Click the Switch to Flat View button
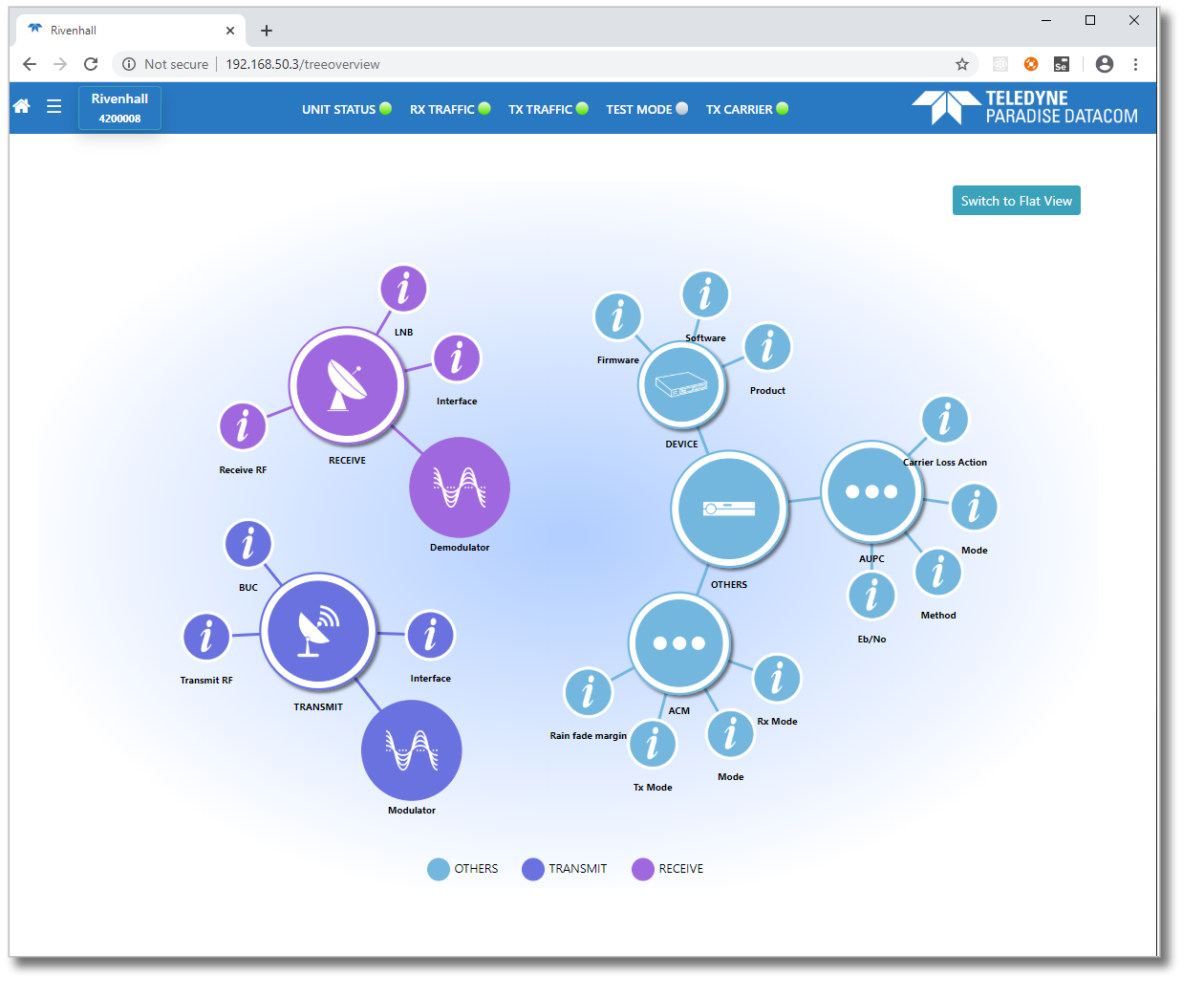Screen dimensions: 1204x998 1016,201
